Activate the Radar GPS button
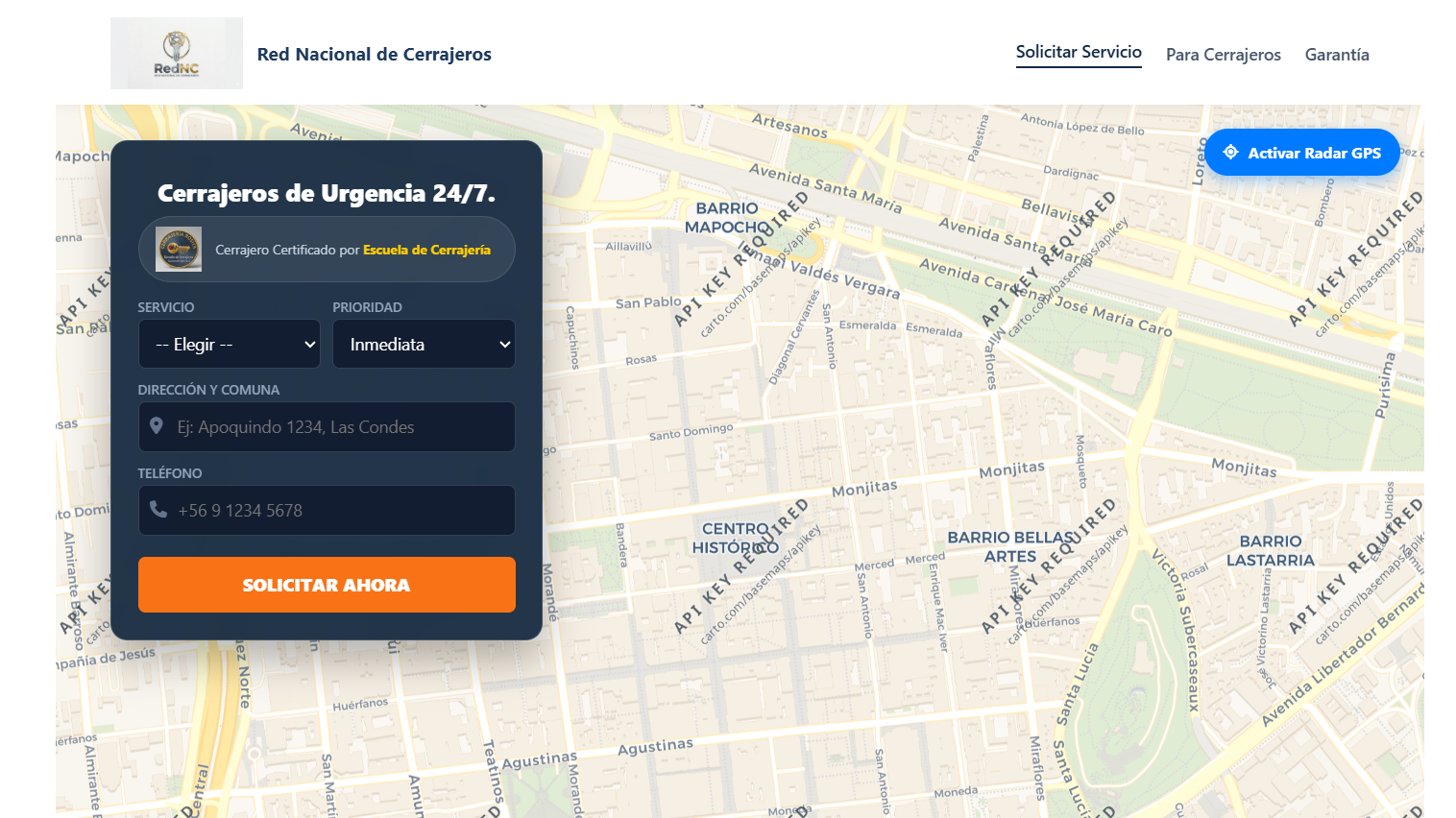This screenshot has height=818, width=1456. tap(1302, 153)
